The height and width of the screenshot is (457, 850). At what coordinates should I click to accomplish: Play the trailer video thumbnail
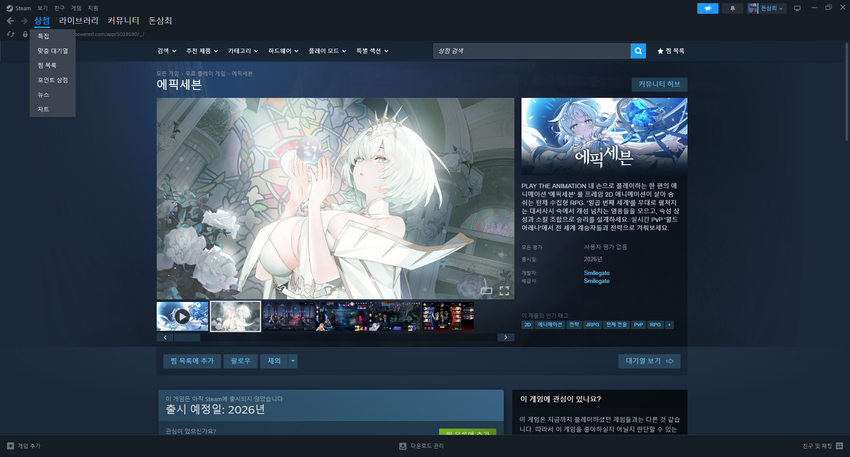point(183,316)
